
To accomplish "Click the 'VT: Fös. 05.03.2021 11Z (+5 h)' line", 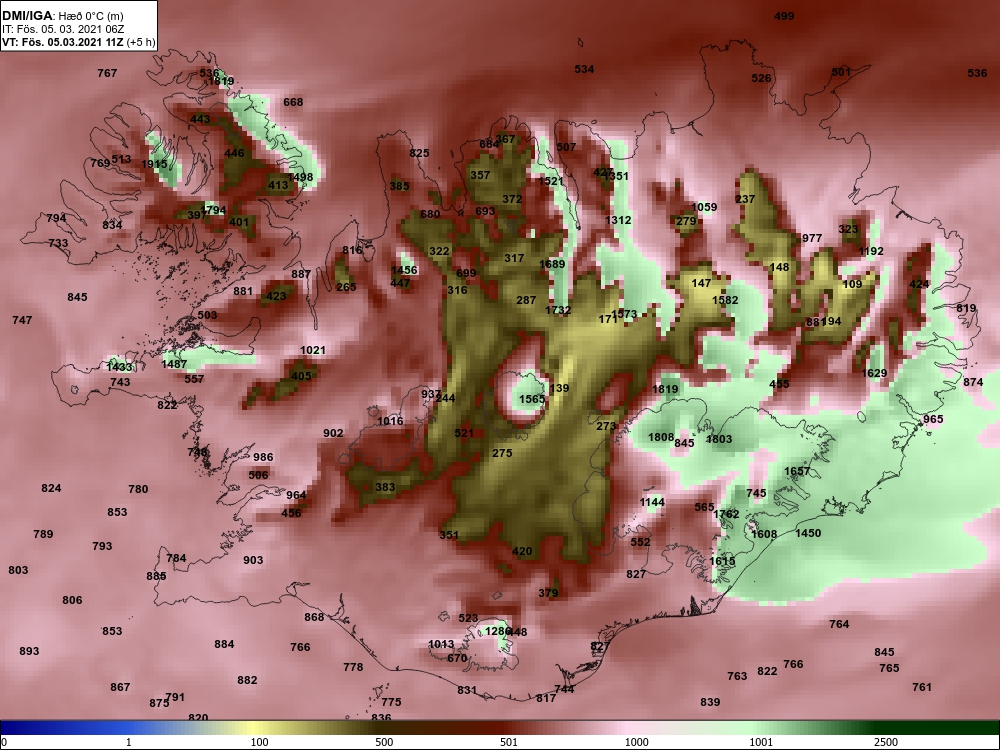I will pos(78,43).
